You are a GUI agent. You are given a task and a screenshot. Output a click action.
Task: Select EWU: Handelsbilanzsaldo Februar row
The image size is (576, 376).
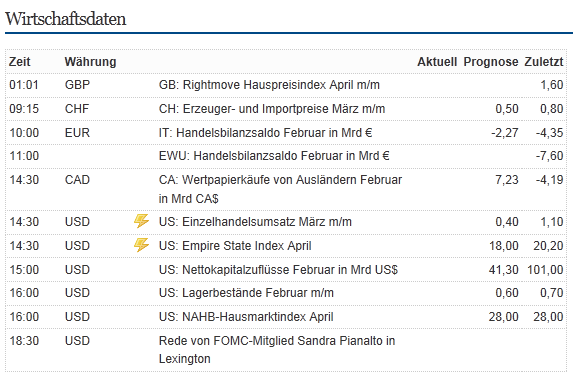[x=286, y=156]
